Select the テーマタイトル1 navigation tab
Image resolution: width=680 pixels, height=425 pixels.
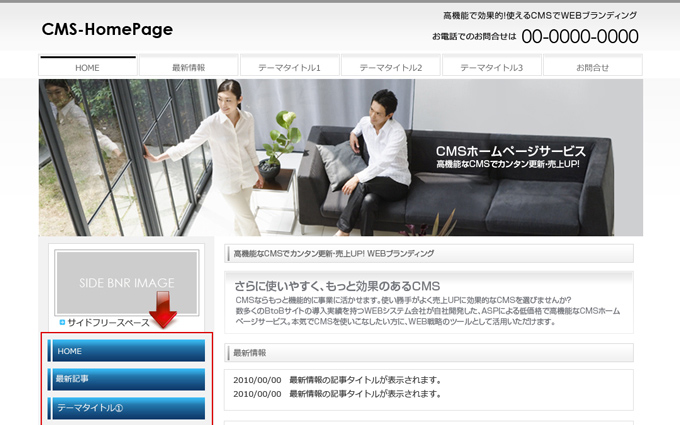coord(289,67)
